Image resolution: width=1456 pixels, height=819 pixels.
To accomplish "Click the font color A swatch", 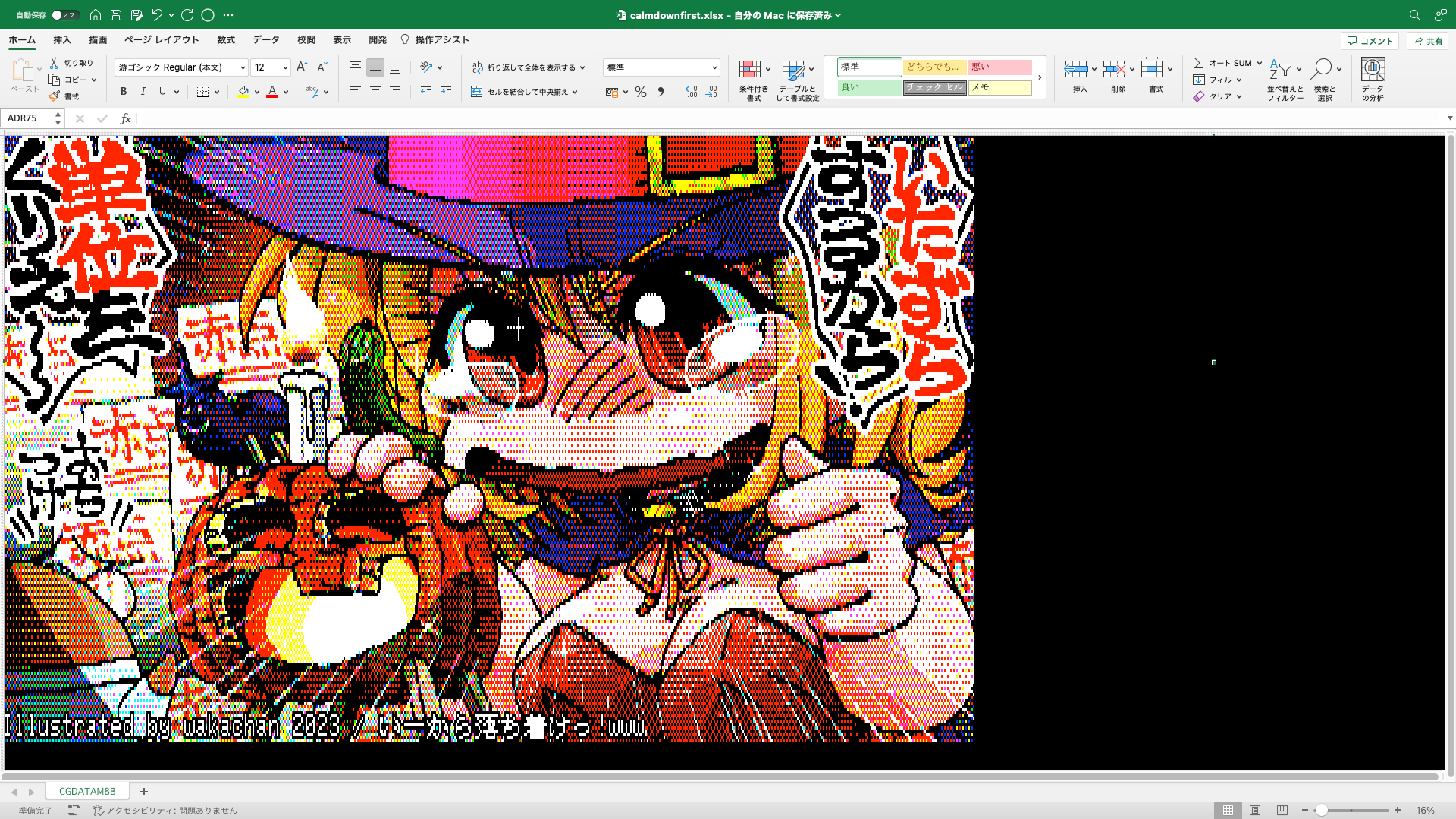I will coord(272,92).
